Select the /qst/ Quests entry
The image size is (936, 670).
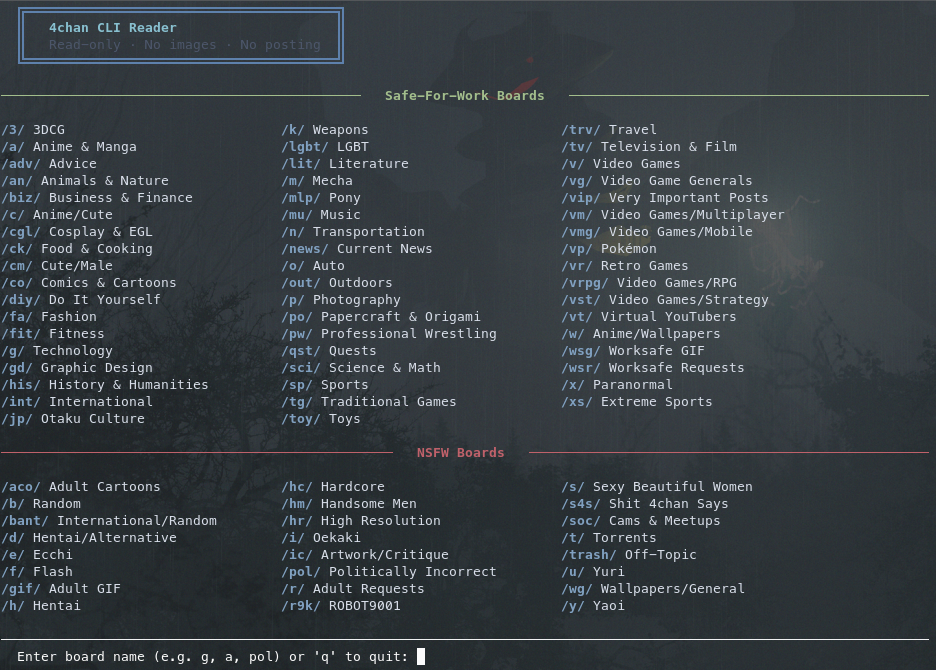click(x=329, y=351)
